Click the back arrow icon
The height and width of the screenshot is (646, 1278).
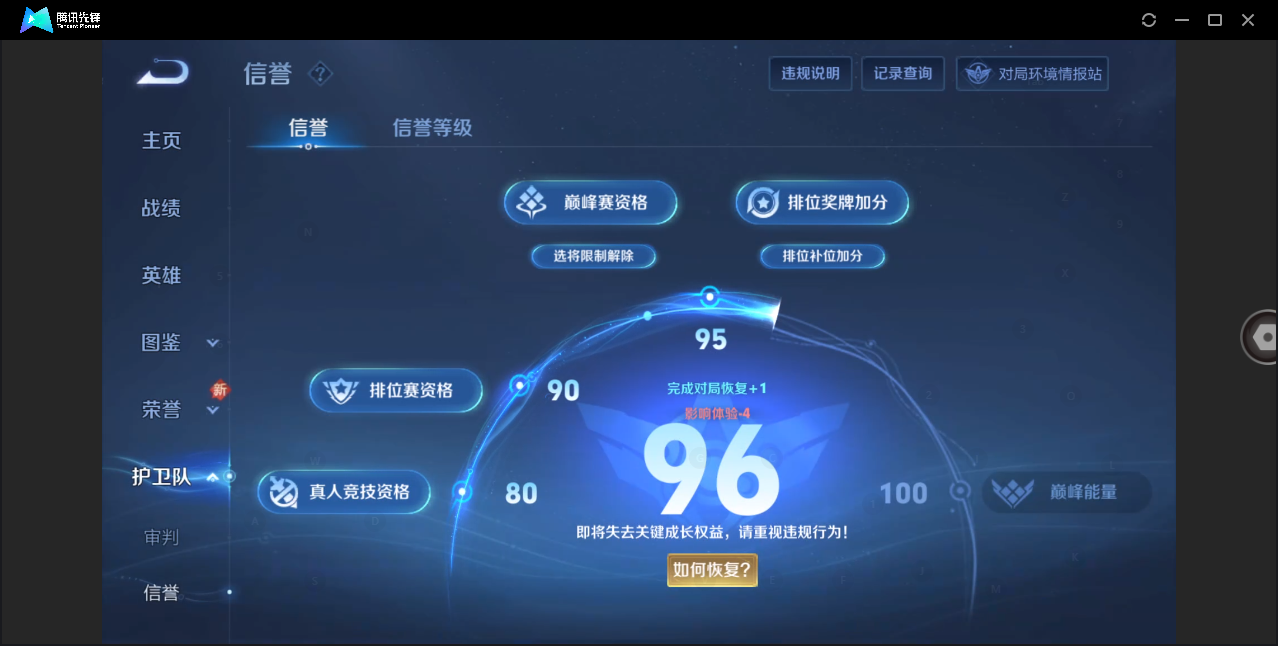pyautogui.click(x=163, y=73)
